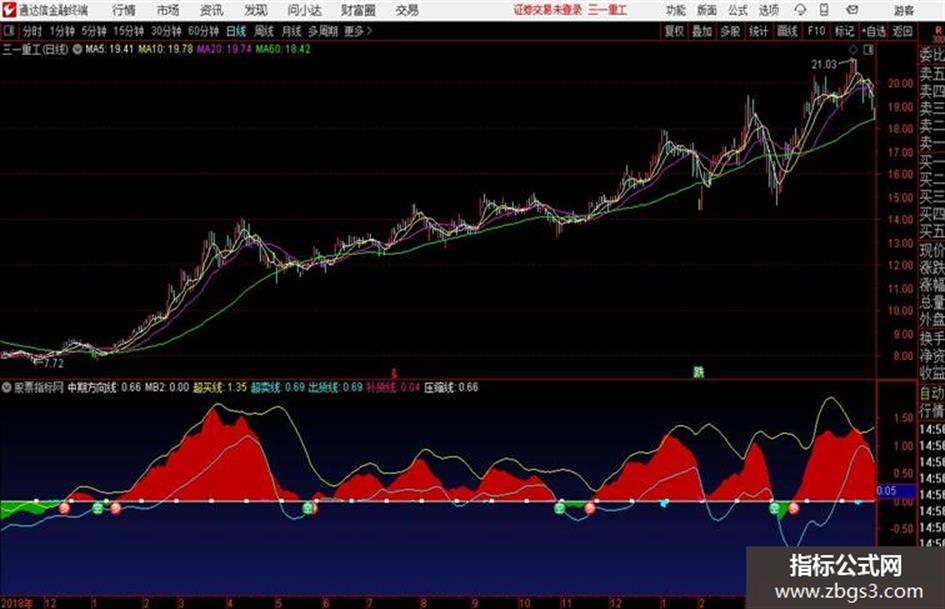Click the 画线 drawing tool button

(787, 31)
